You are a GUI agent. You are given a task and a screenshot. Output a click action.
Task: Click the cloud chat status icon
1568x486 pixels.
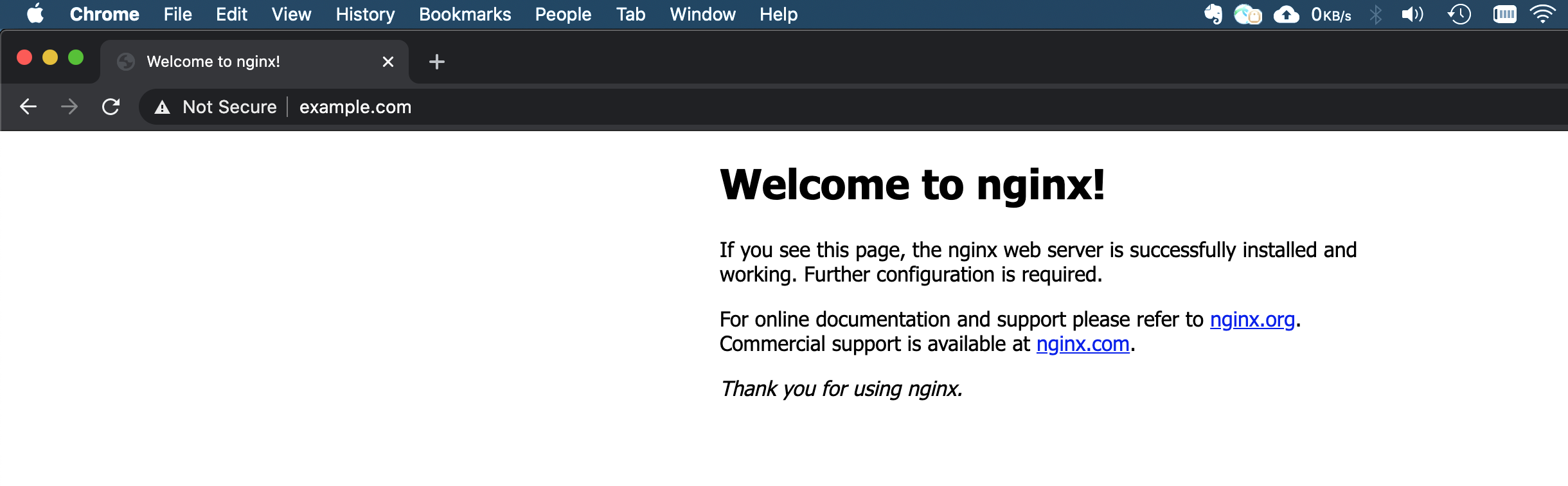[1248, 14]
